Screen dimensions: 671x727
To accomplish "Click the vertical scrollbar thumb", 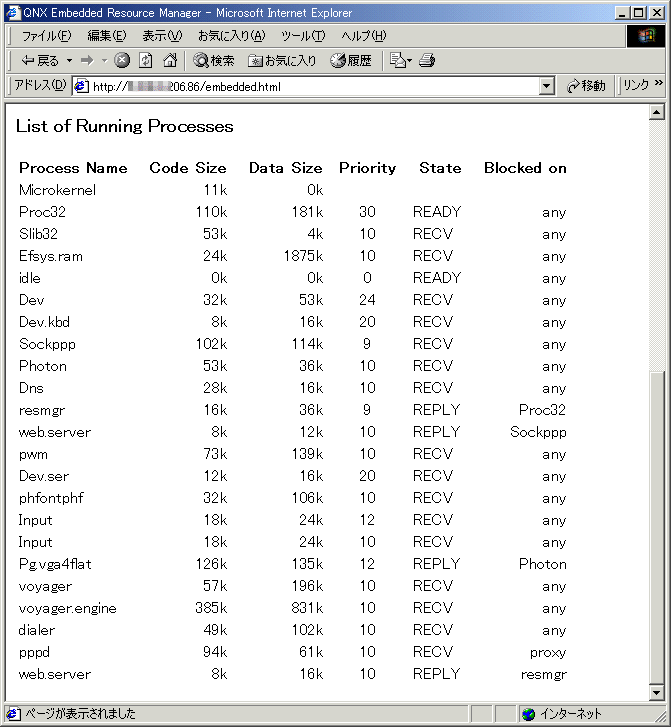I will point(657,528).
